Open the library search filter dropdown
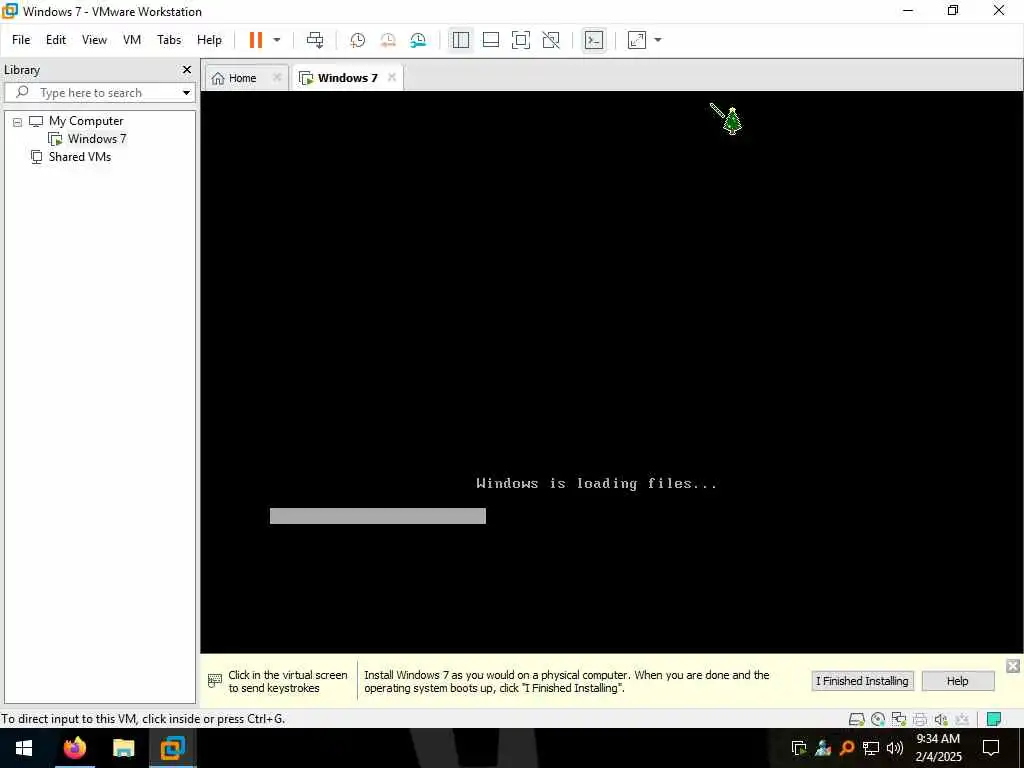 pos(187,93)
